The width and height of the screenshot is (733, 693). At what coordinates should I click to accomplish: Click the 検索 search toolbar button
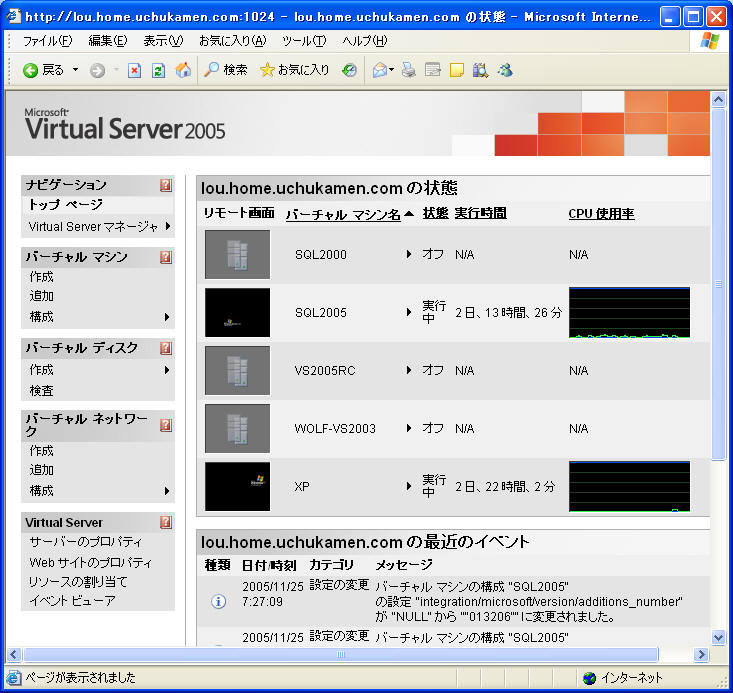click(226, 70)
